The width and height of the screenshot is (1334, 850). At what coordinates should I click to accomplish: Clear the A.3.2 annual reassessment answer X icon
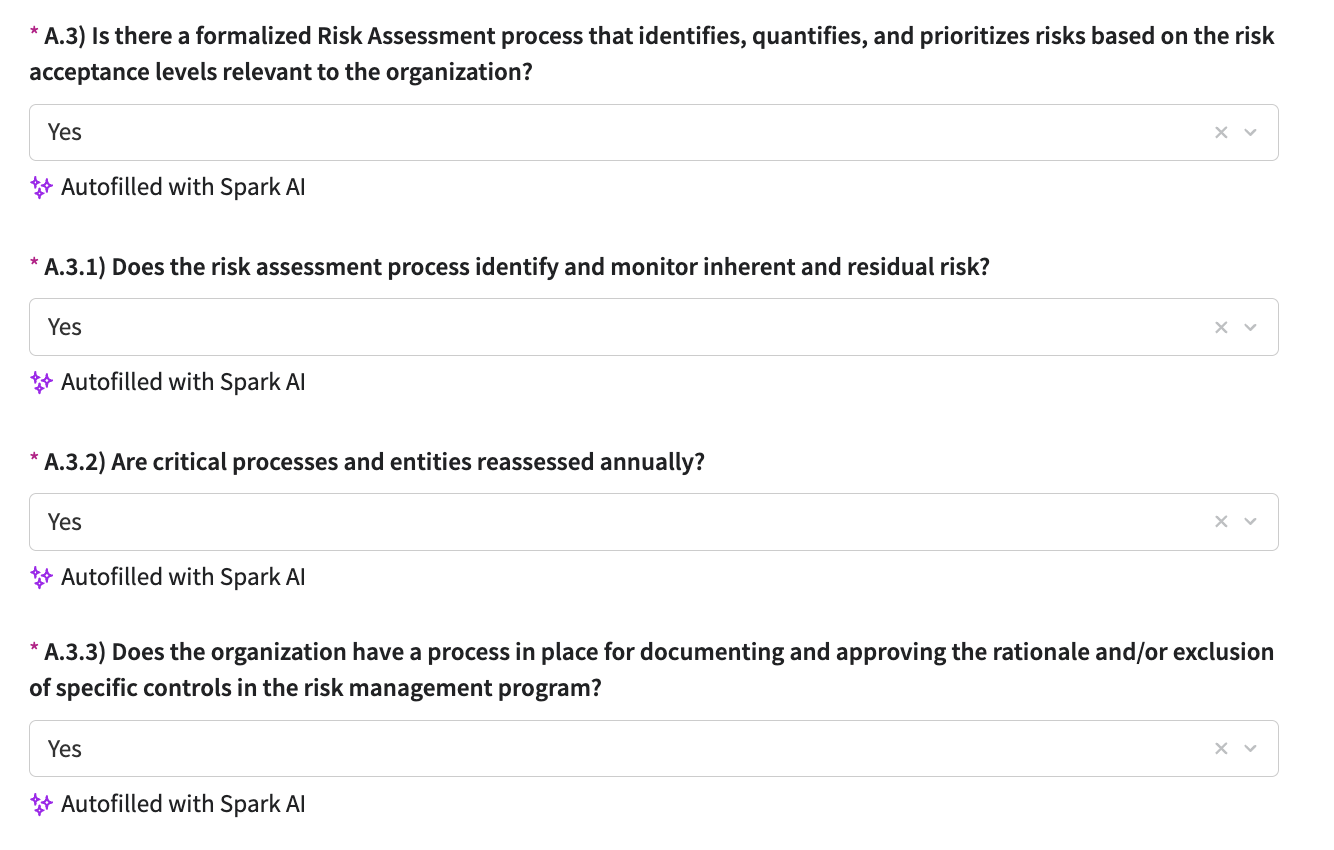click(x=1220, y=521)
